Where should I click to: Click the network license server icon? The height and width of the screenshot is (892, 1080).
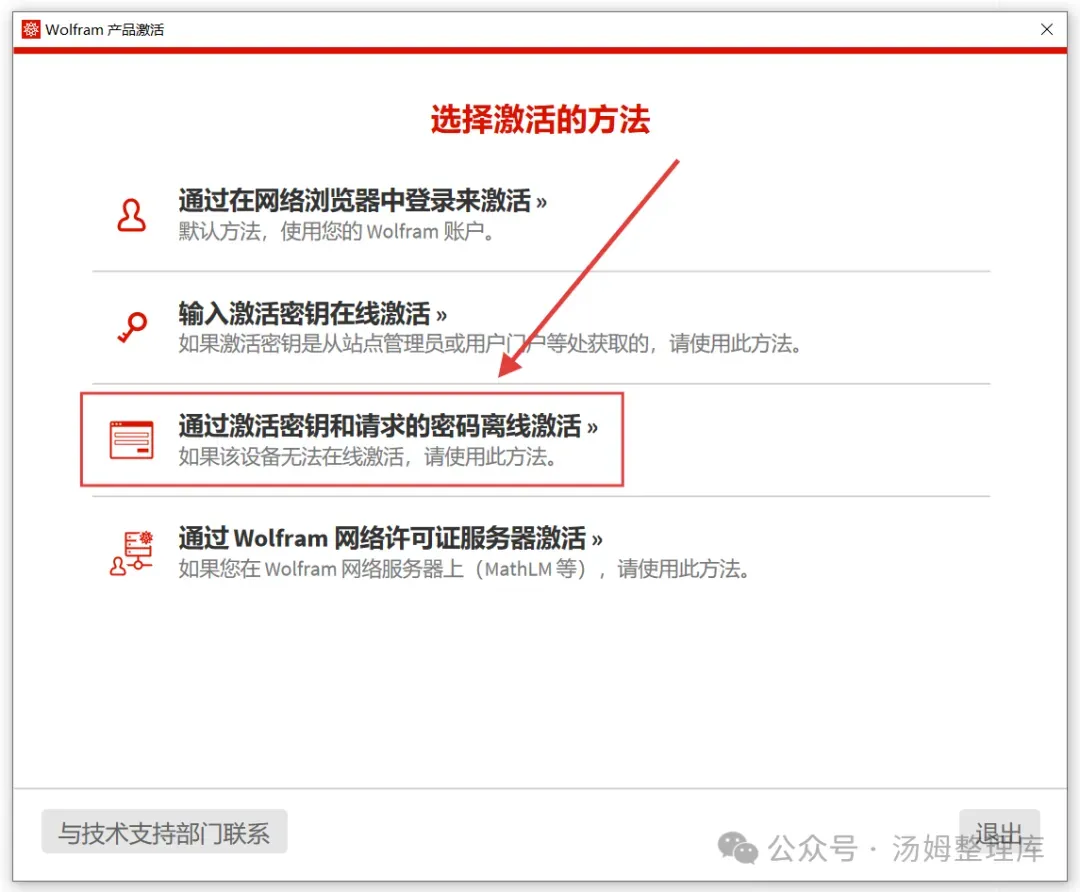coord(132,552)
